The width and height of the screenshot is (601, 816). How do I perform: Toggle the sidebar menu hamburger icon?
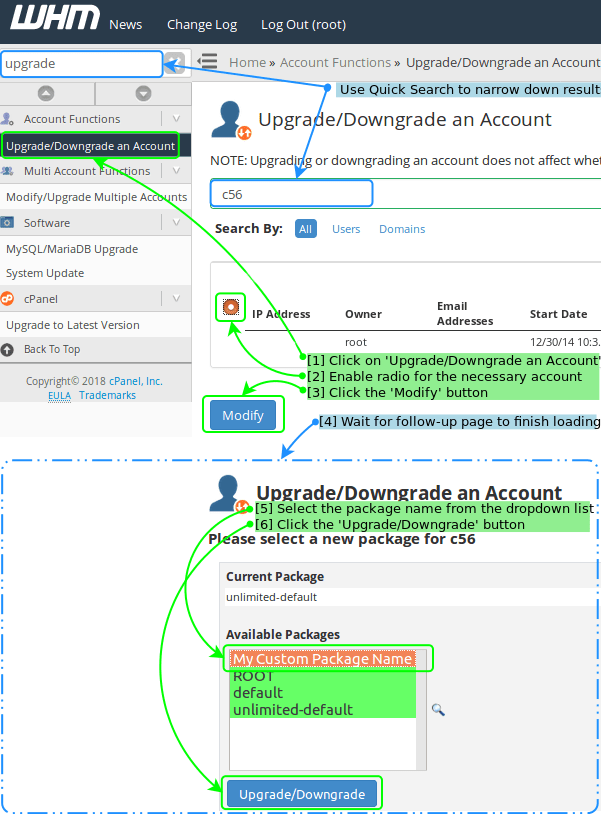208,62
